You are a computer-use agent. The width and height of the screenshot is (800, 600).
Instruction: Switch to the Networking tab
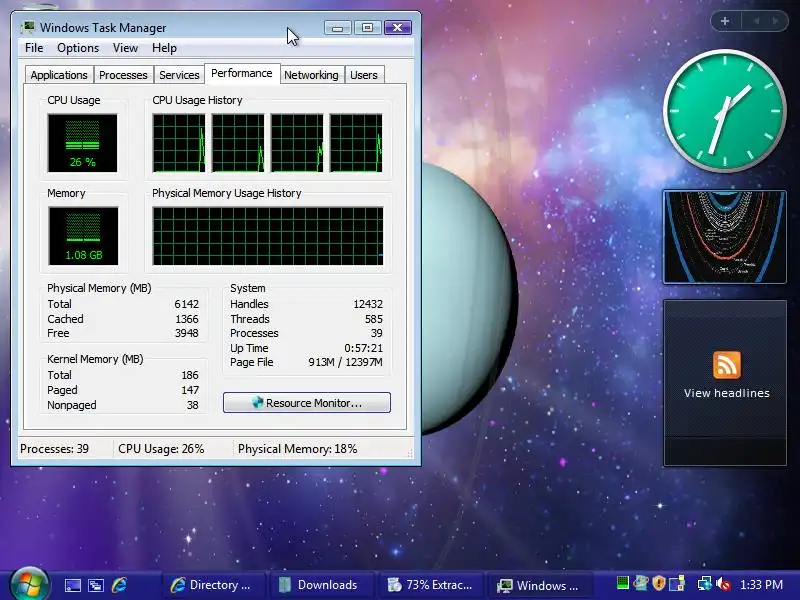[x=311, y=75]
